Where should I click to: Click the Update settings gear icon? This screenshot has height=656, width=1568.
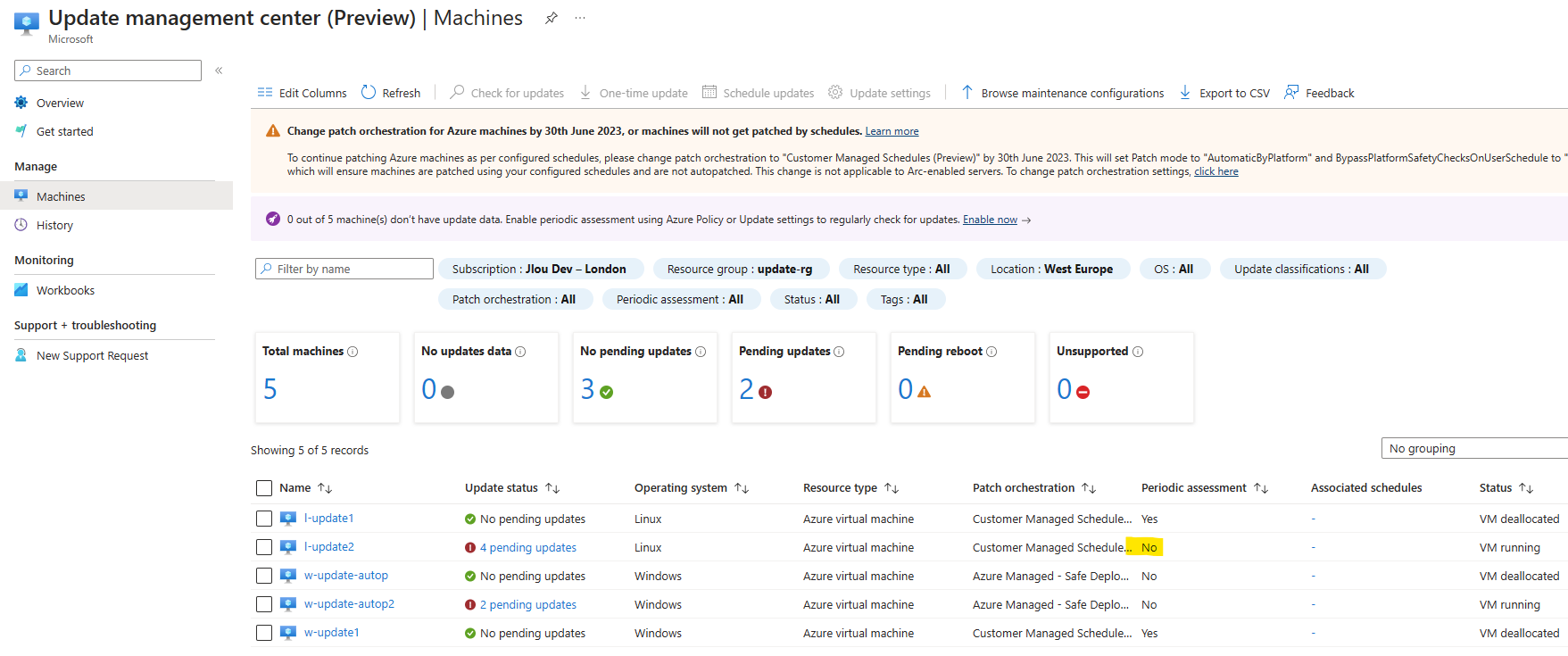(835, 92)
